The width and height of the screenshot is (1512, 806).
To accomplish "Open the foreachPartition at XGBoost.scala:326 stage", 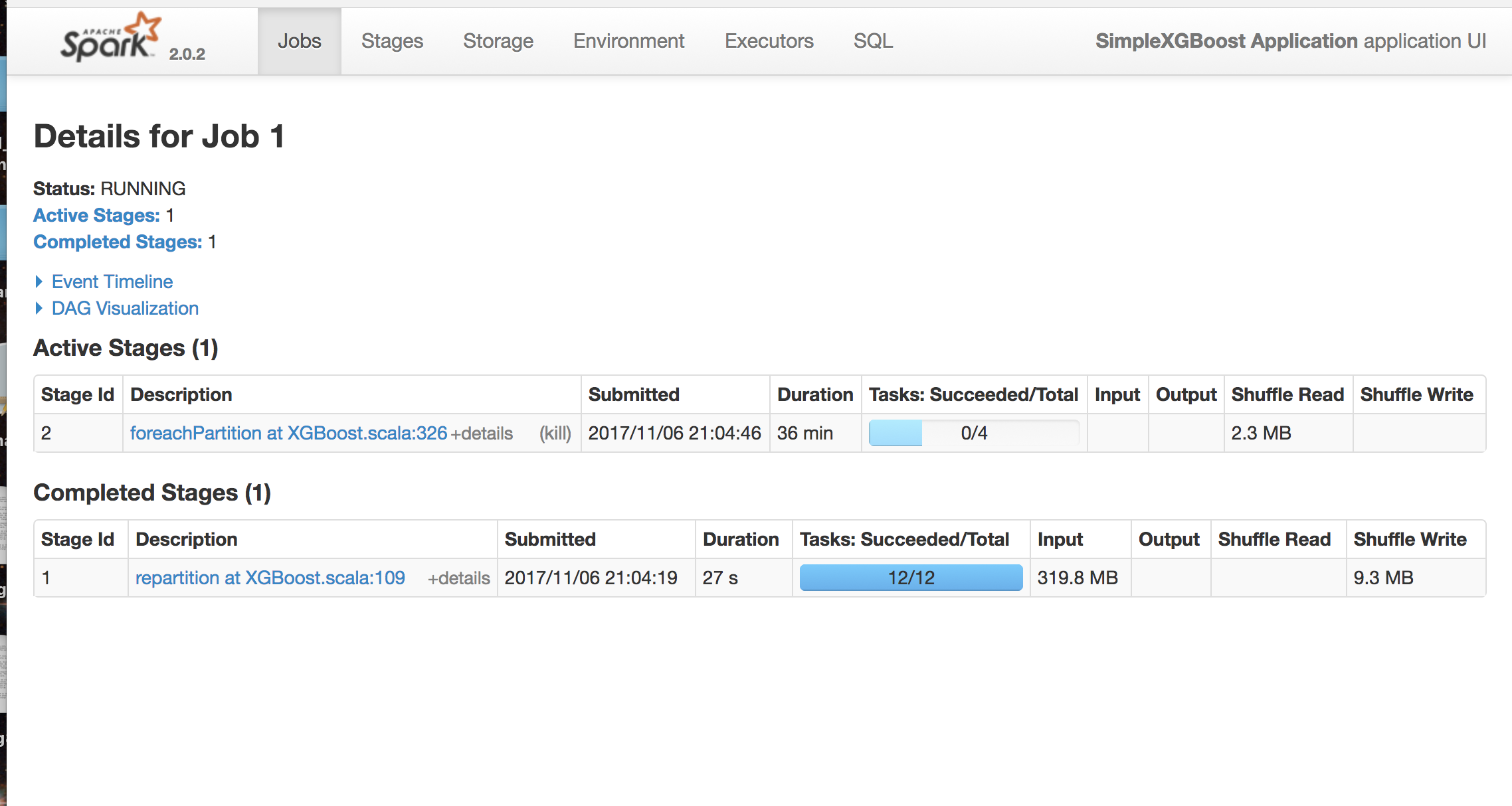I will coord(288,433).
